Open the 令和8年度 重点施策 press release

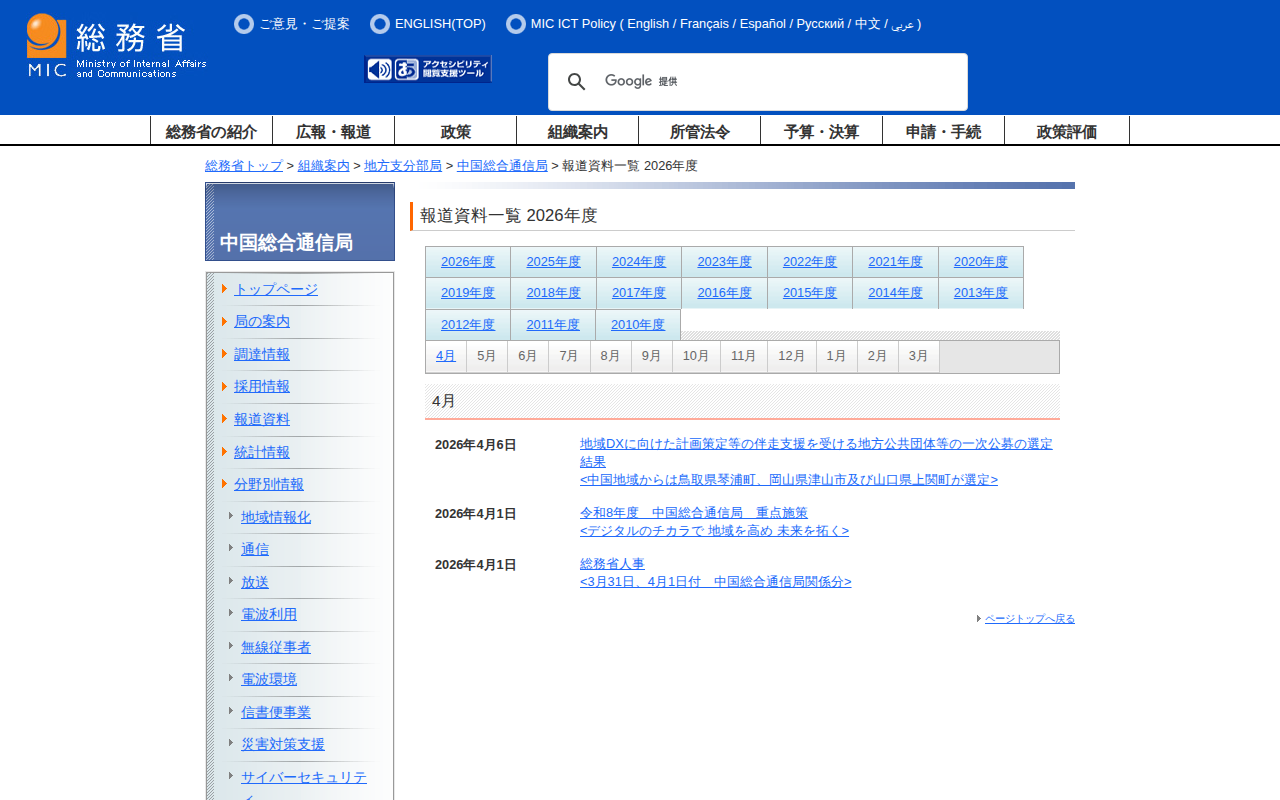(693, 513)
